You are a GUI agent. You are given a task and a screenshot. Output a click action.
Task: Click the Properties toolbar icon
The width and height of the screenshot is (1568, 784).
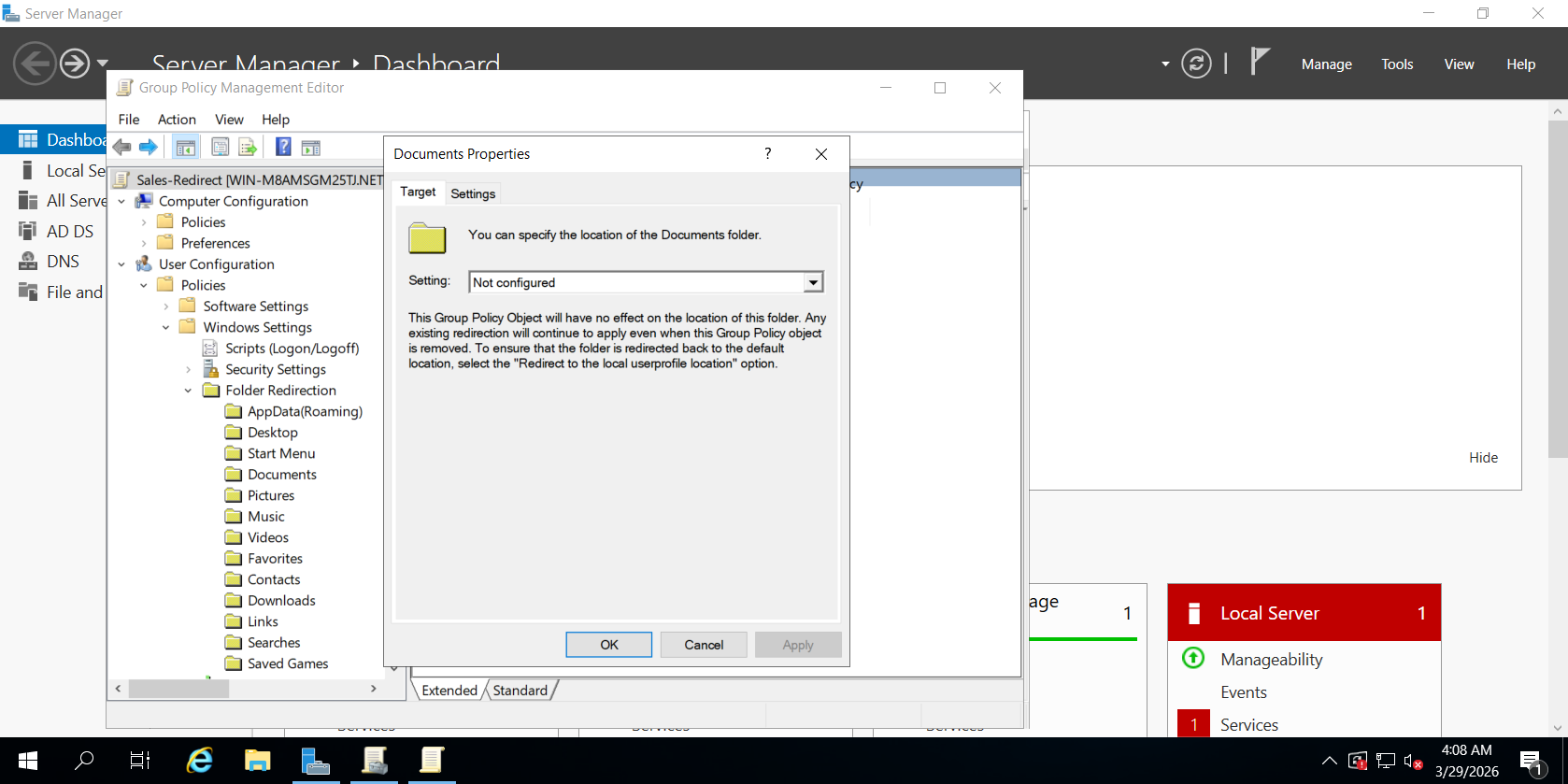click(x=220, y=147)
